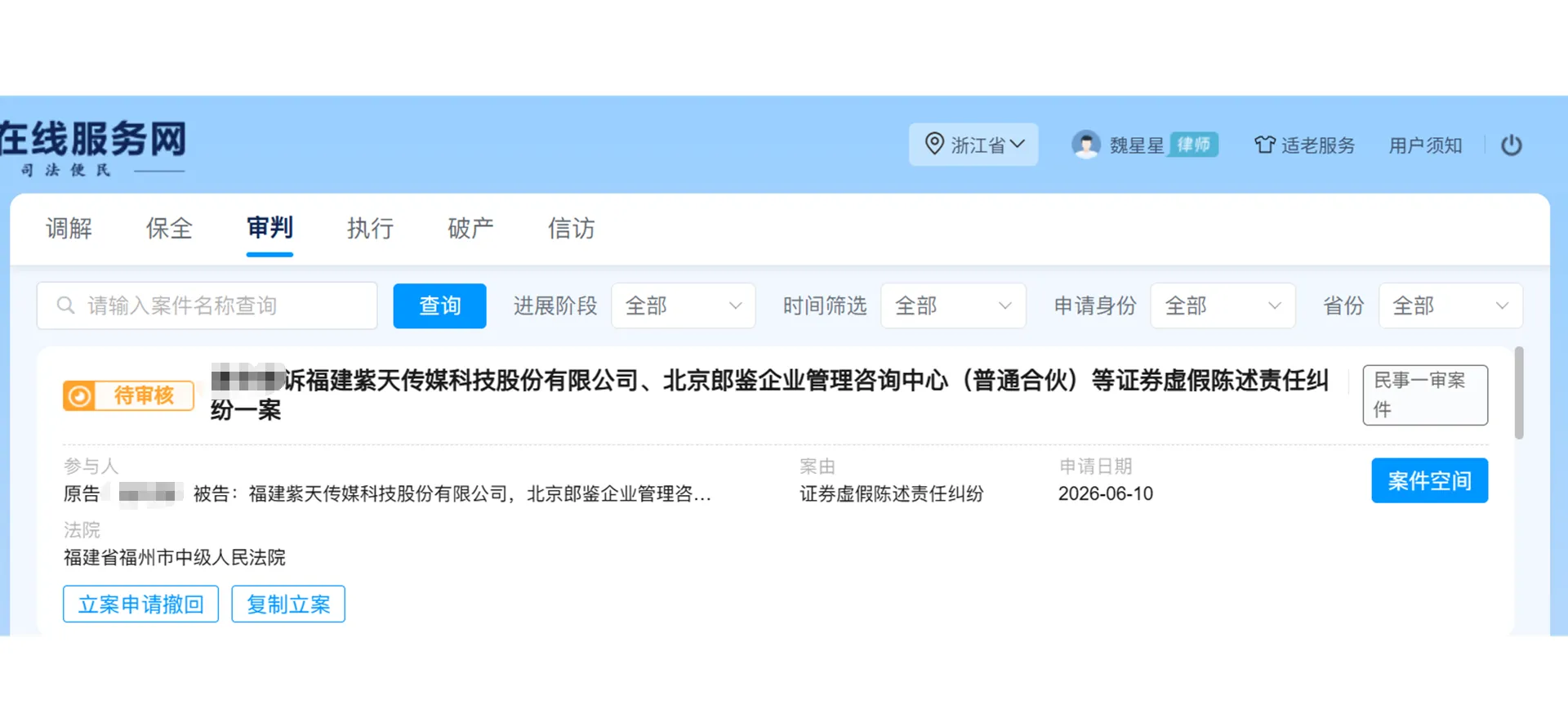Open the 浙江省 province dropdown

(973, 145)
